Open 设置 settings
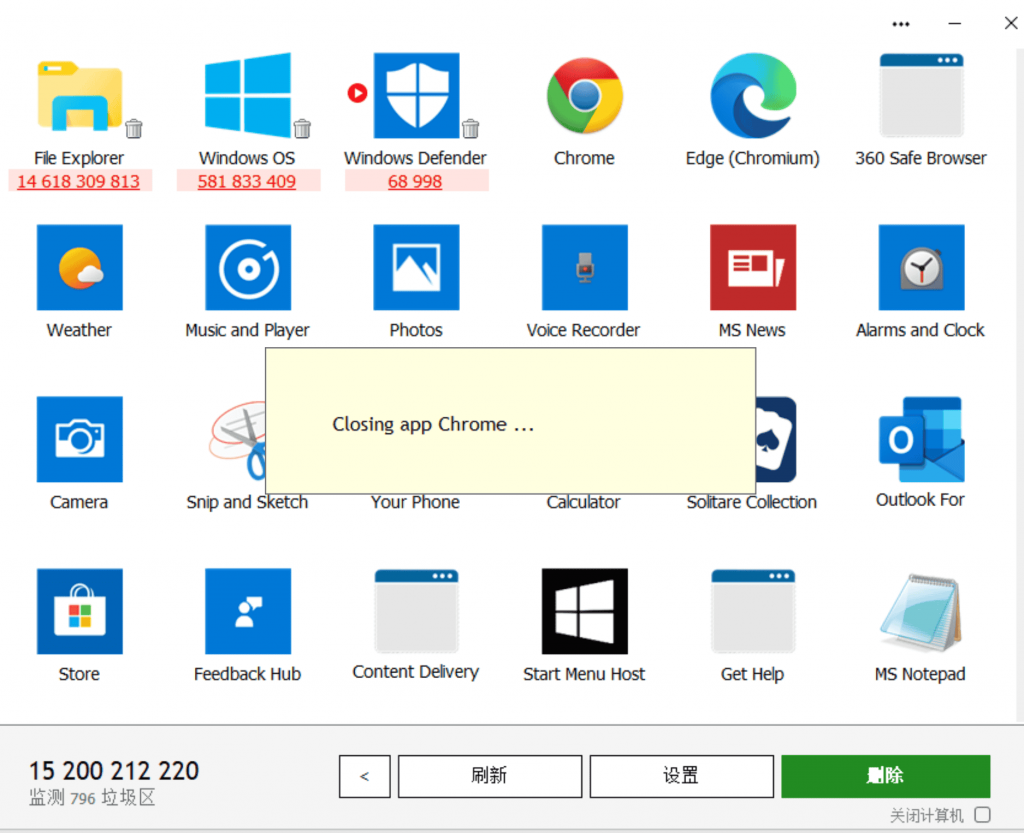Viewport: 1024px width, 833px height. click(681, 776)
